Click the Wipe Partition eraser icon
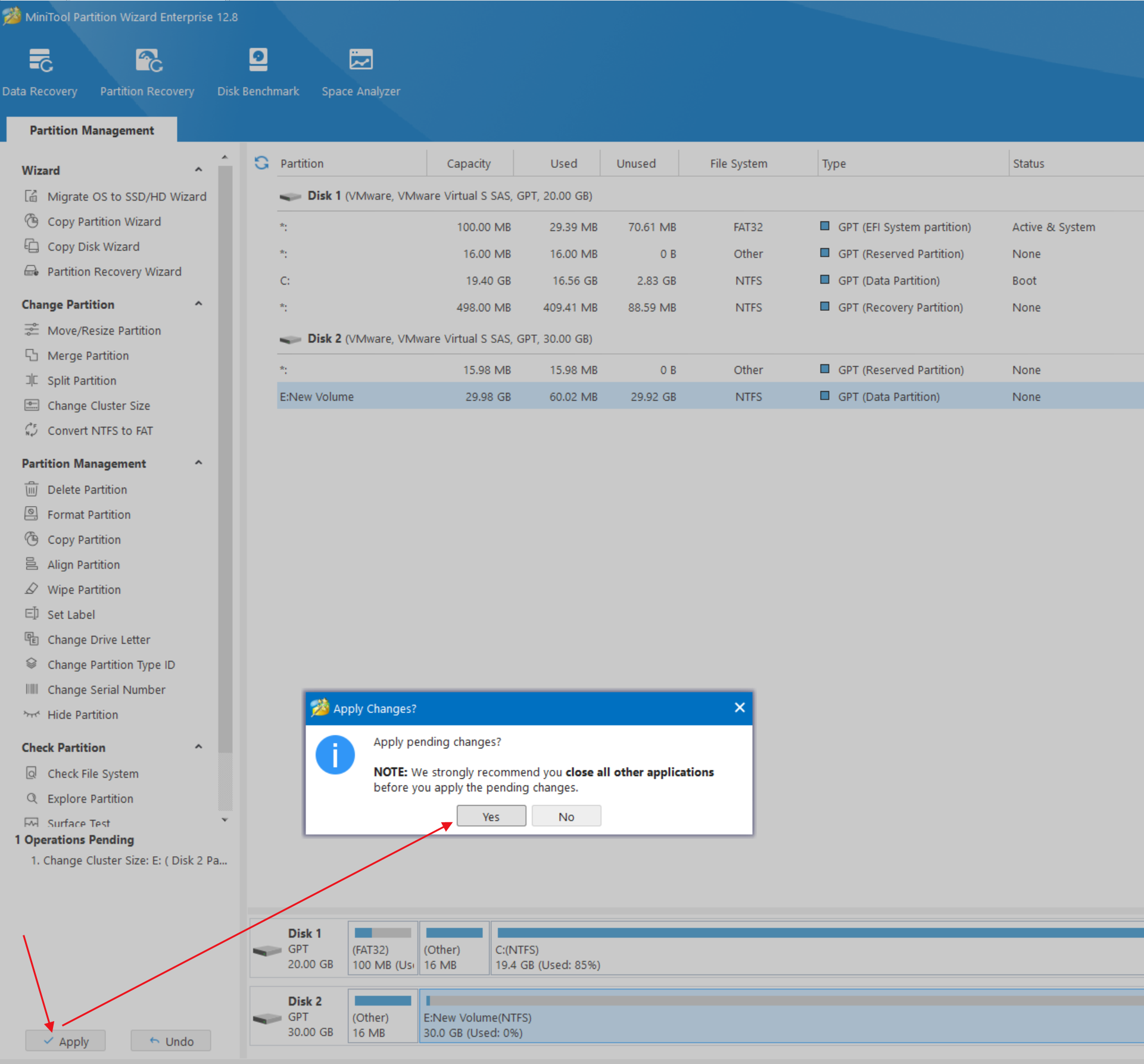The height and width of the screenshot is (1064, 1144). coord(31,589)
